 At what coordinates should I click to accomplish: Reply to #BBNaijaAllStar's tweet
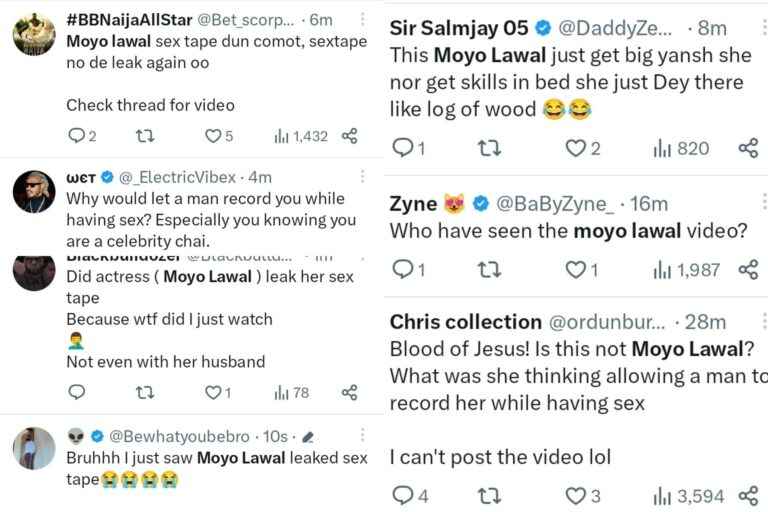coord(81,136)
